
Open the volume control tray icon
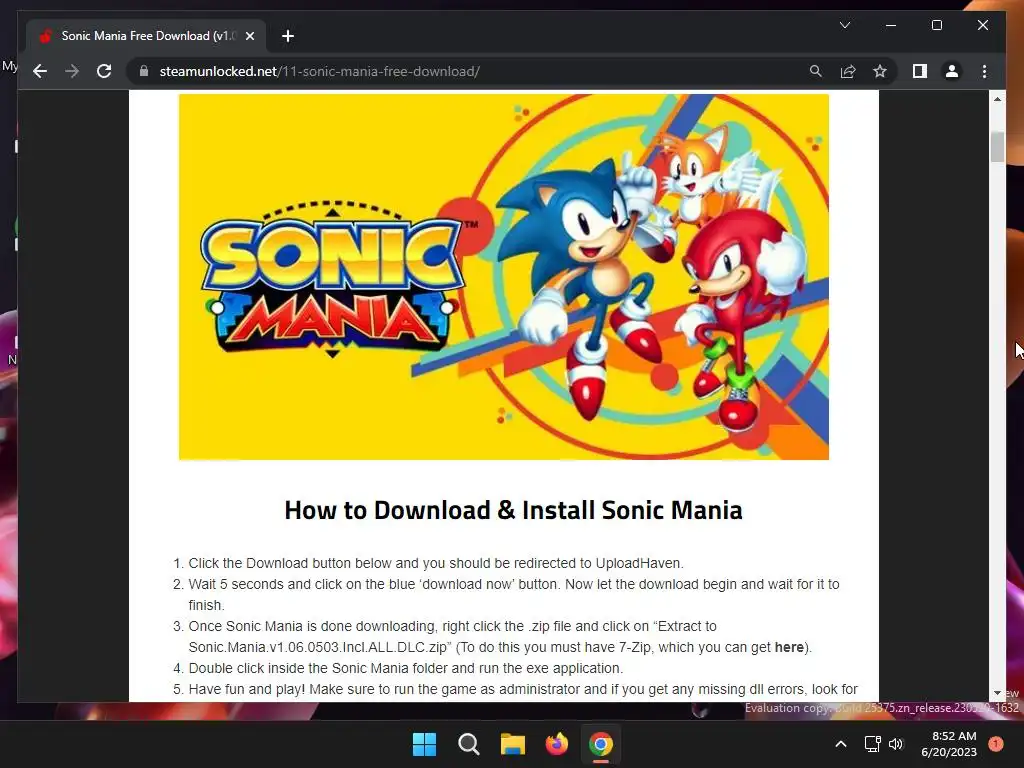tap(896, 744)
